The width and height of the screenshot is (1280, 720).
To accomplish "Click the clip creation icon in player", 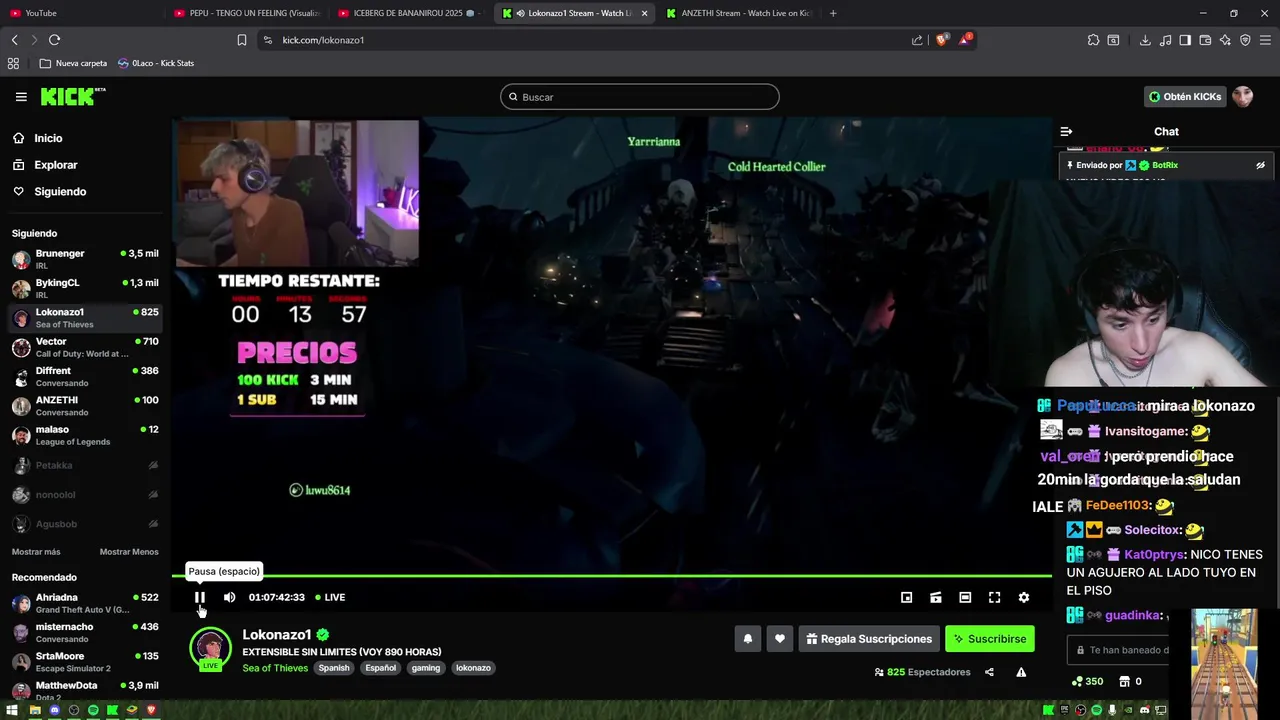I will [935, 597].
